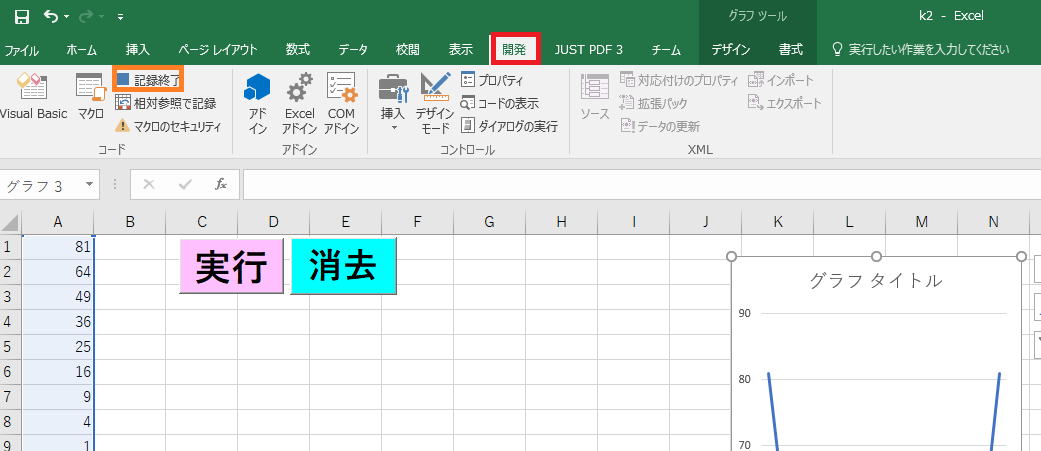Open COM アドイン dialog
Viewport: 1041px width, 451px height.
click(341, 103)
